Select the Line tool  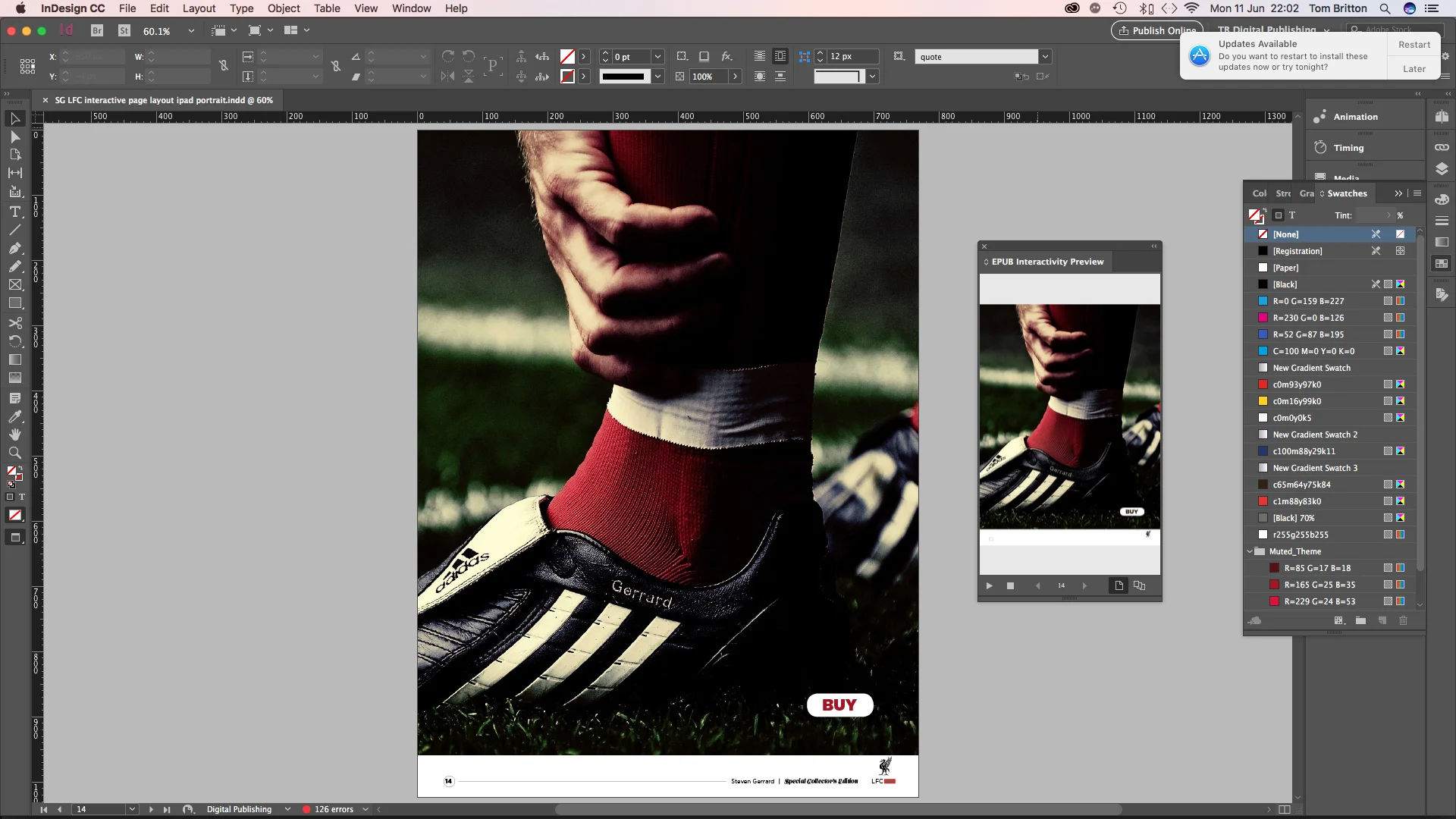click(x=14, y=230)
